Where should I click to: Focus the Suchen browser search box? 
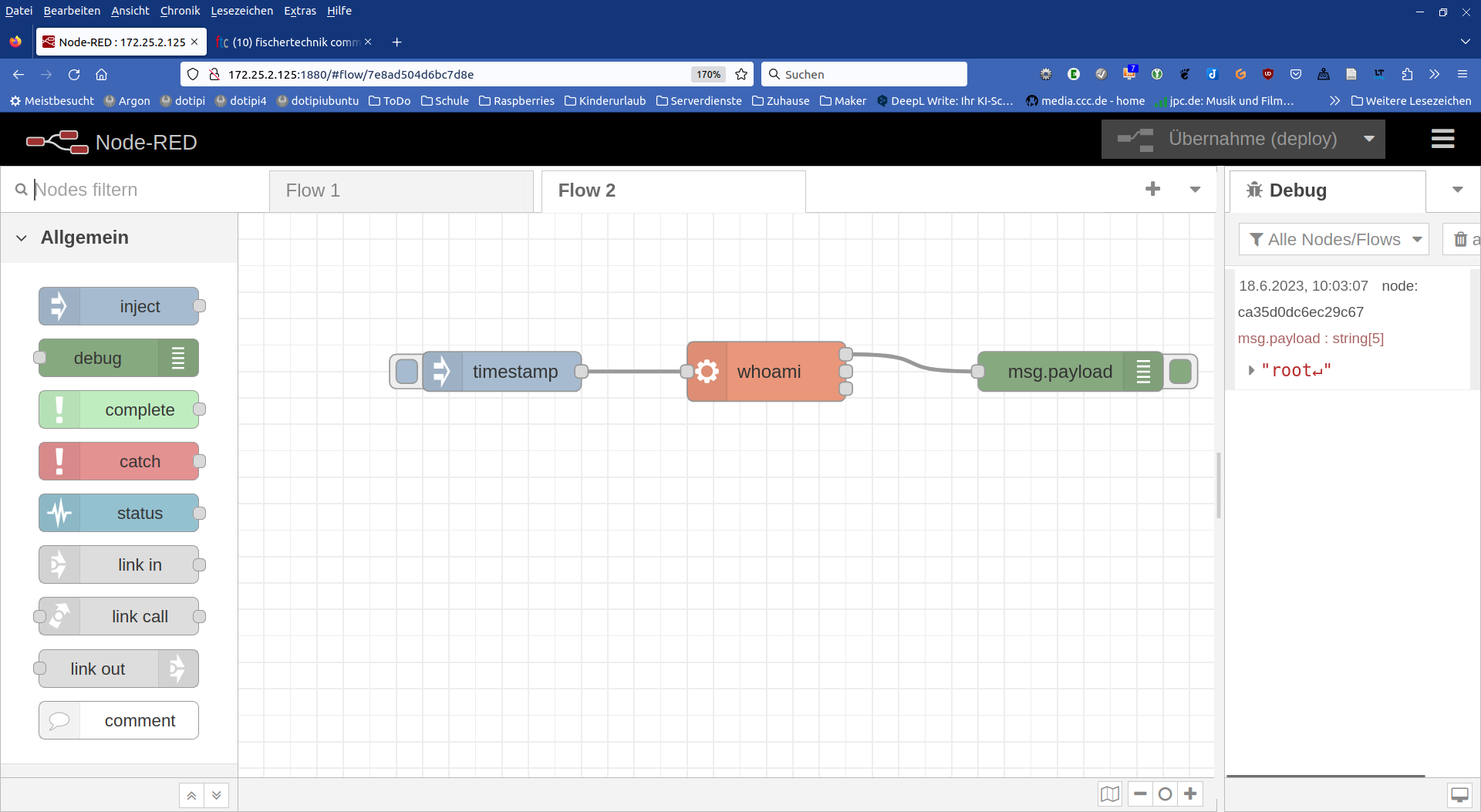pyautogui.click(x=865, y=74)
